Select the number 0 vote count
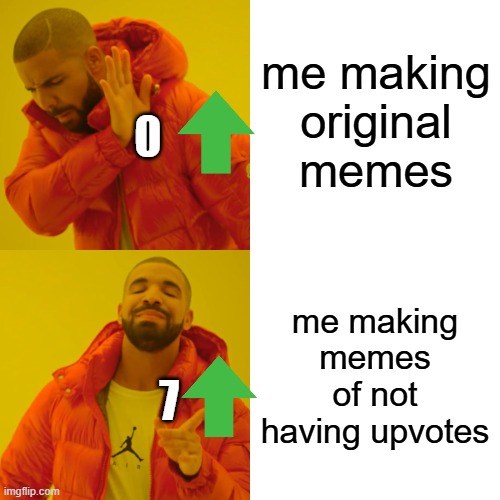500x500 pixels. (147, 137)
